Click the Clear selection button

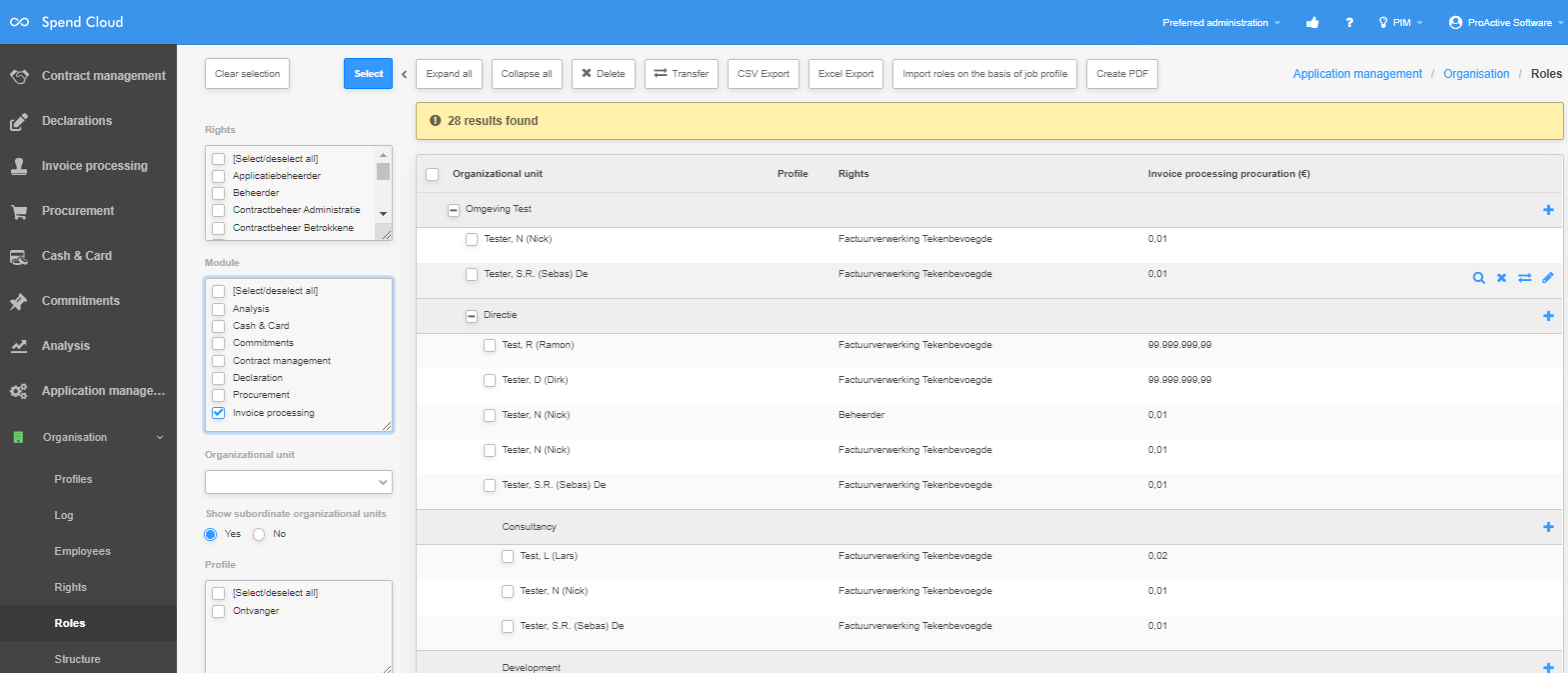pyautogui.click(x=248, y=74)
